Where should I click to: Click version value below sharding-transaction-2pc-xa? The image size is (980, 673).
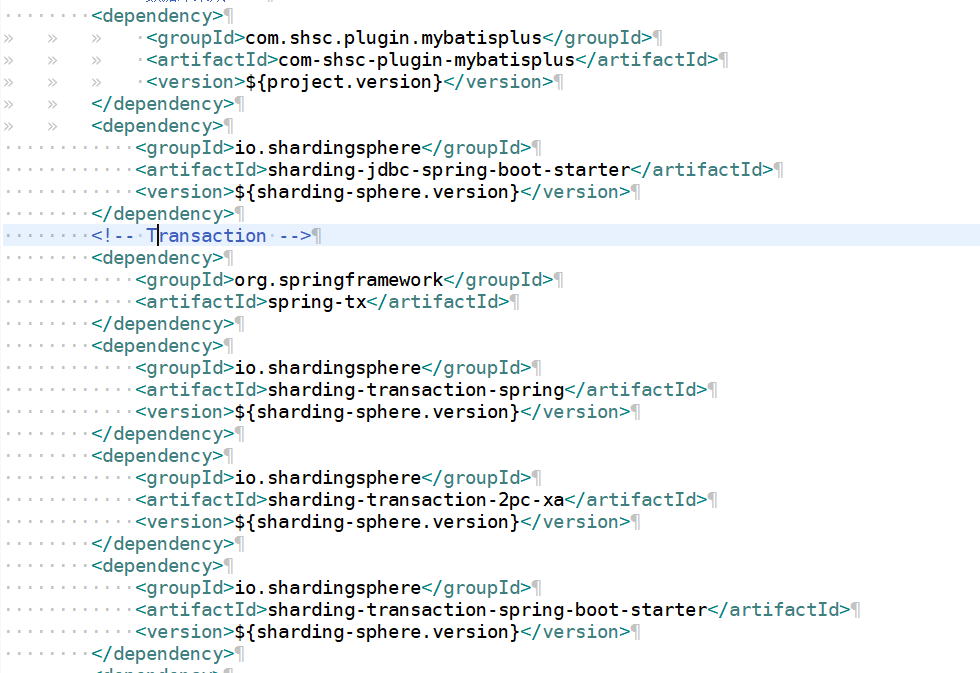[x=377, y=522]
